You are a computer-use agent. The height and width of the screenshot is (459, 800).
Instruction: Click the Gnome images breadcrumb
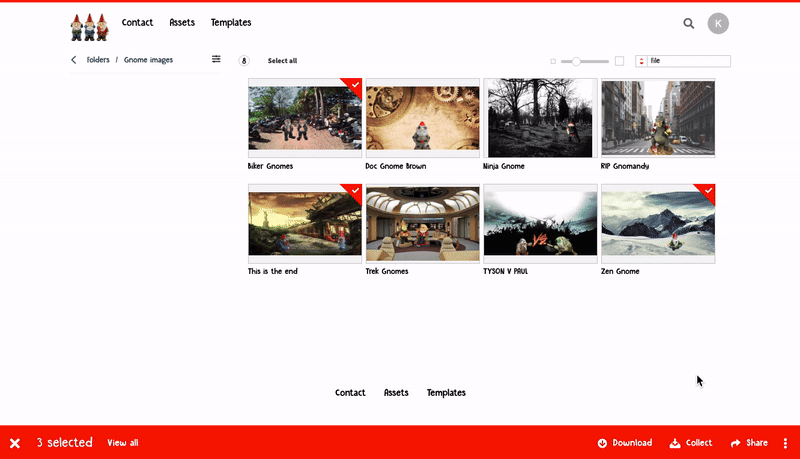(x=148, y=60)
